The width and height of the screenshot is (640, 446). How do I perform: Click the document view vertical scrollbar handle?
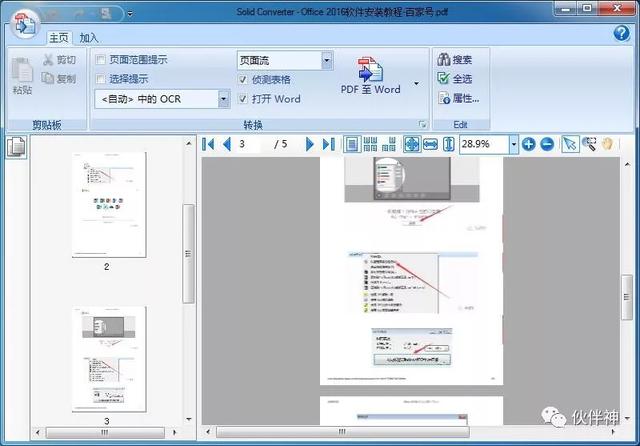(x=627, y=297)
